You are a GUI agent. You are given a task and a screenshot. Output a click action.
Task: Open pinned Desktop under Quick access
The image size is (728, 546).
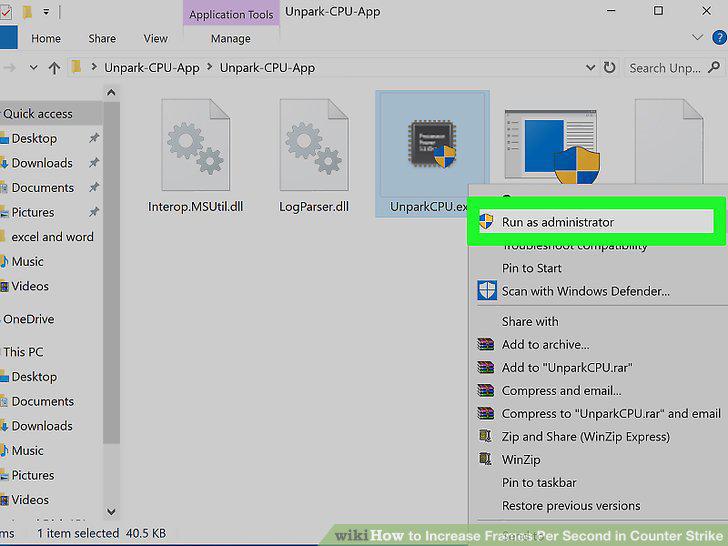pyautogui.click(x=34, y=138)
